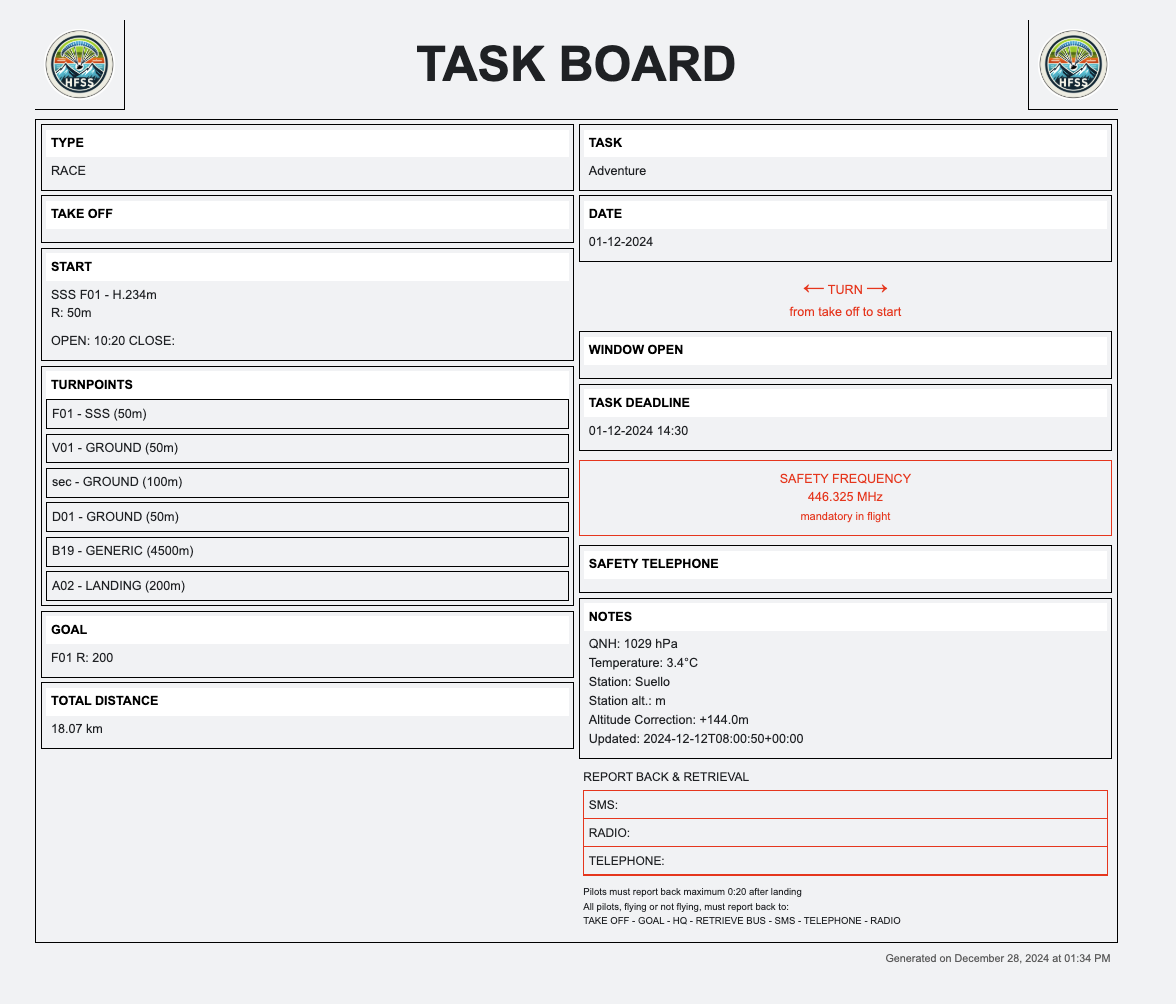Click task deadline 01-12-2024 14:30

(x=638, y=431)
